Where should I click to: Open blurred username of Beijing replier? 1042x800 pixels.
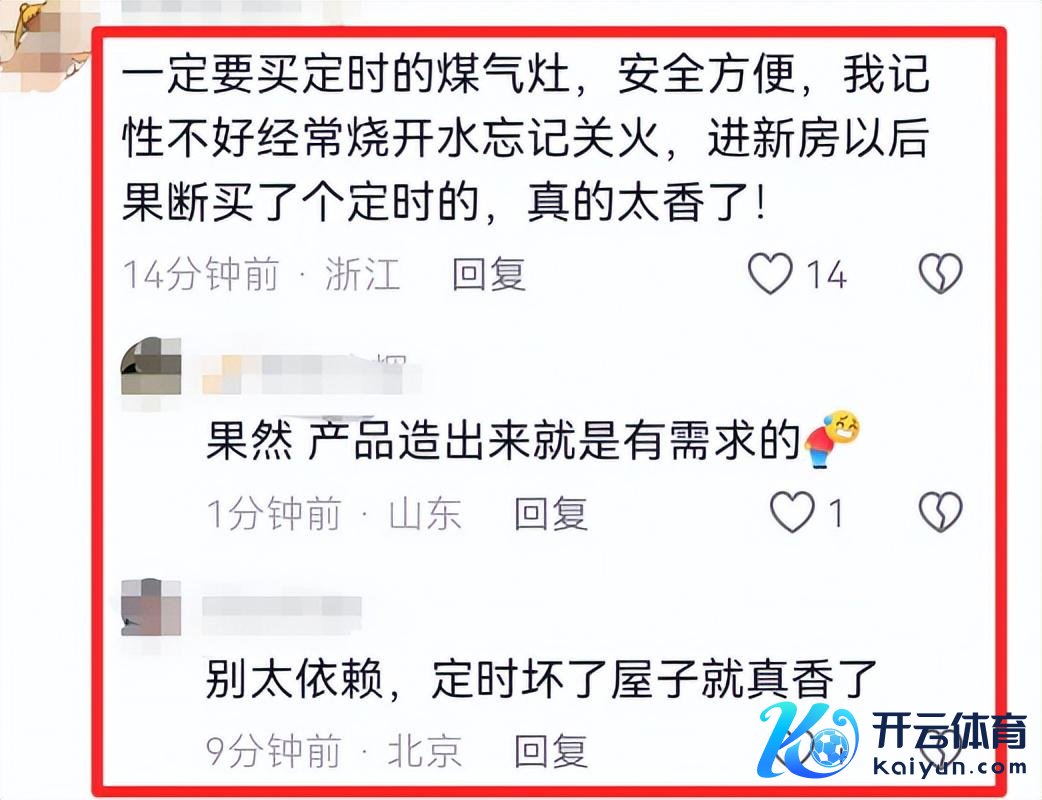(282, 606)
